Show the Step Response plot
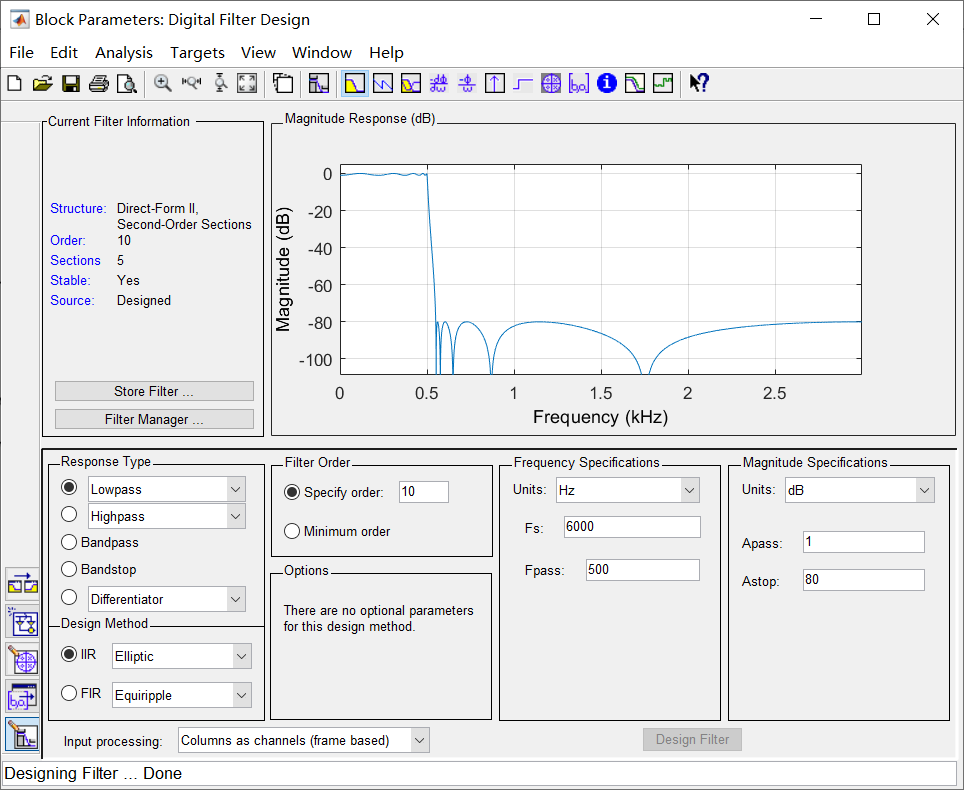The image size is (964, 790). point(523,83)
